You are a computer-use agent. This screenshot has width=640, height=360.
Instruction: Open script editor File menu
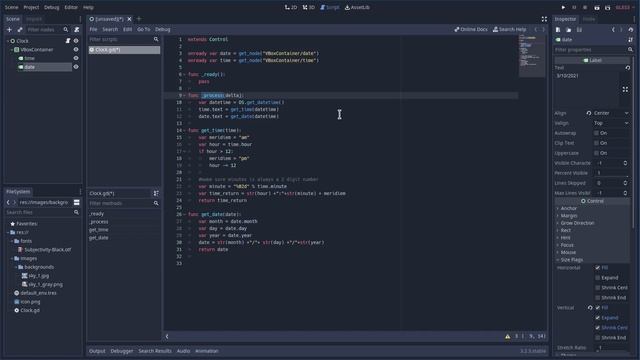point(93,29)
